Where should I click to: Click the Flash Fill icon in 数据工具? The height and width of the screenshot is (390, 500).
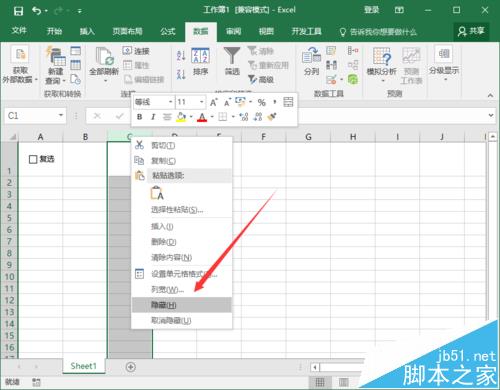pos(331,51)
